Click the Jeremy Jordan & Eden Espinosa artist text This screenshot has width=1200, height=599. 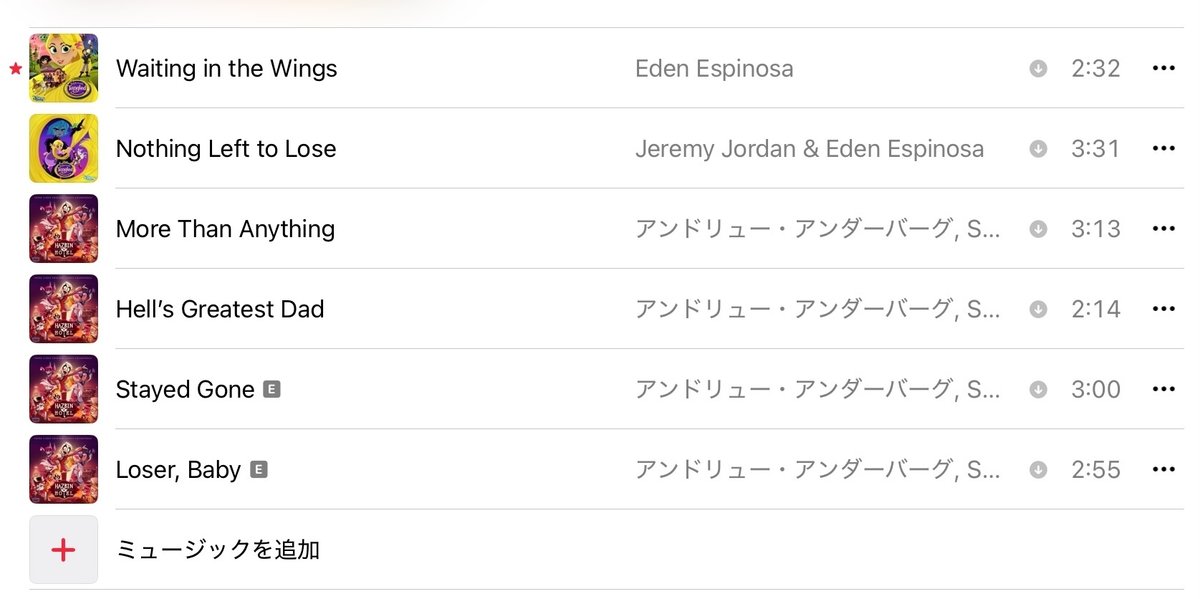(809, 149)
